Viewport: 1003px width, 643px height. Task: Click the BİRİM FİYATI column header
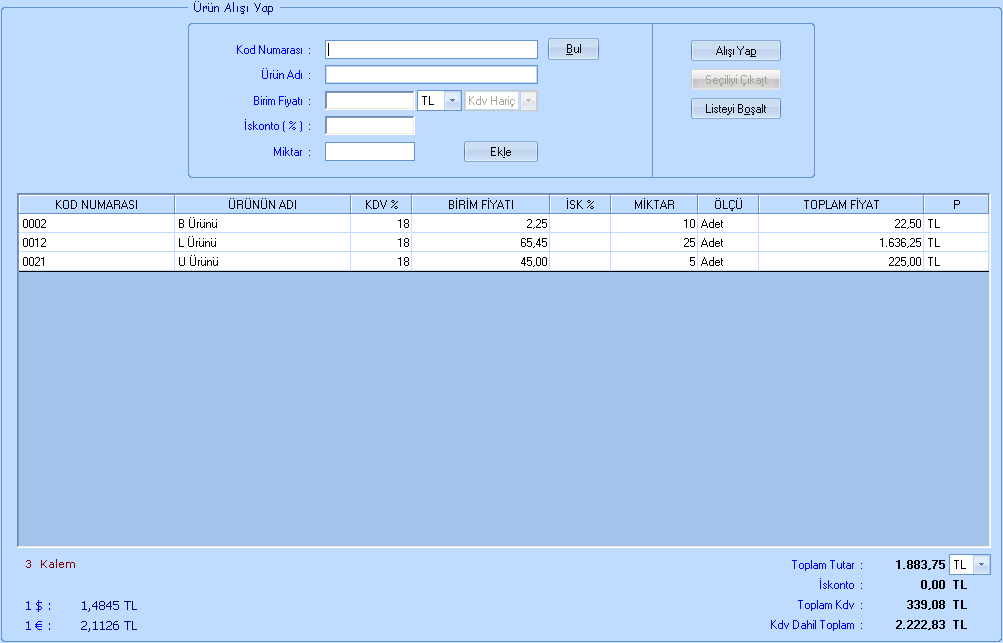(480, 204)
